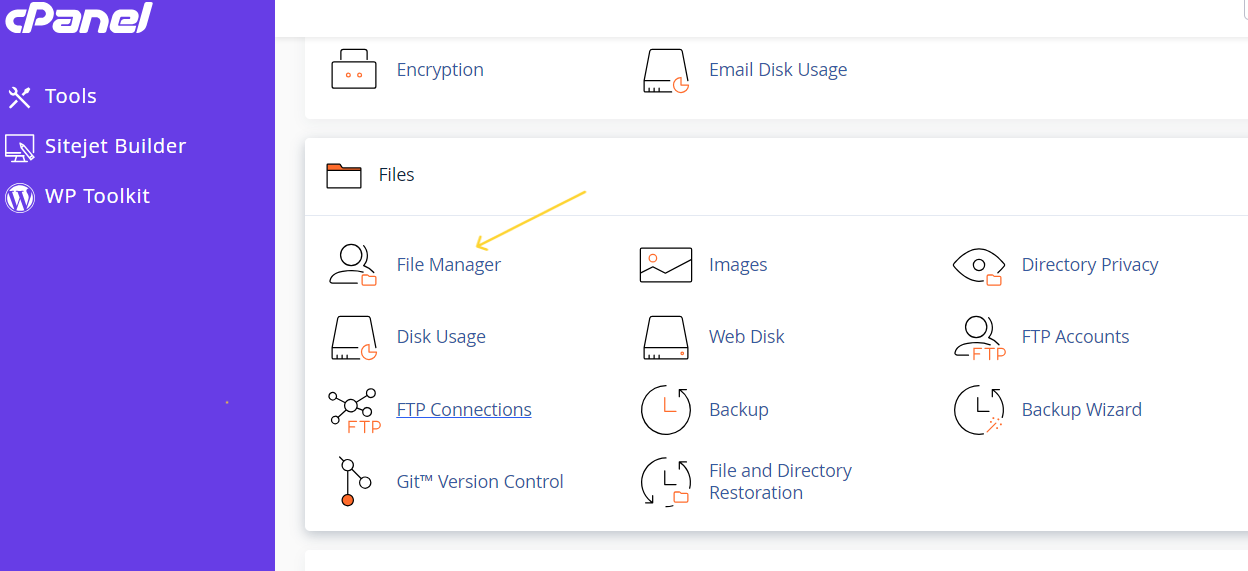Click the Directory Privacy link

pyautogui.click(x=1090, y=265)
